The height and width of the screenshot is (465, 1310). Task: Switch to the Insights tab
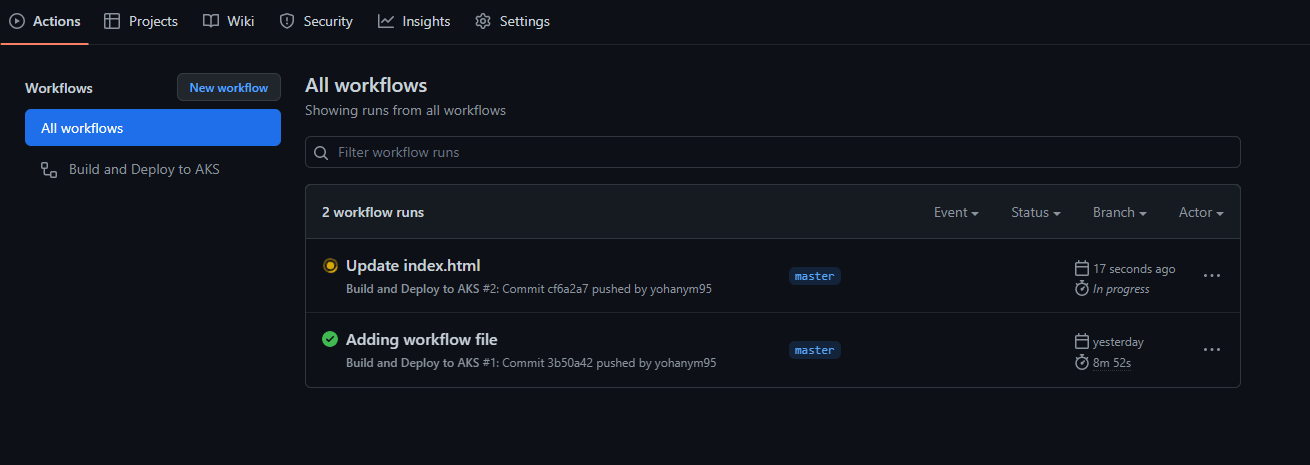tap(414, 21)
